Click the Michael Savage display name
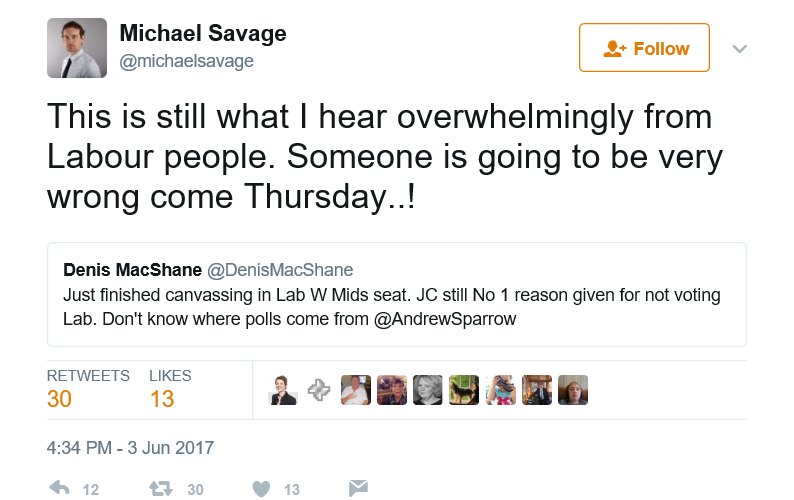 pyautogui.click(x=203, y=33)
